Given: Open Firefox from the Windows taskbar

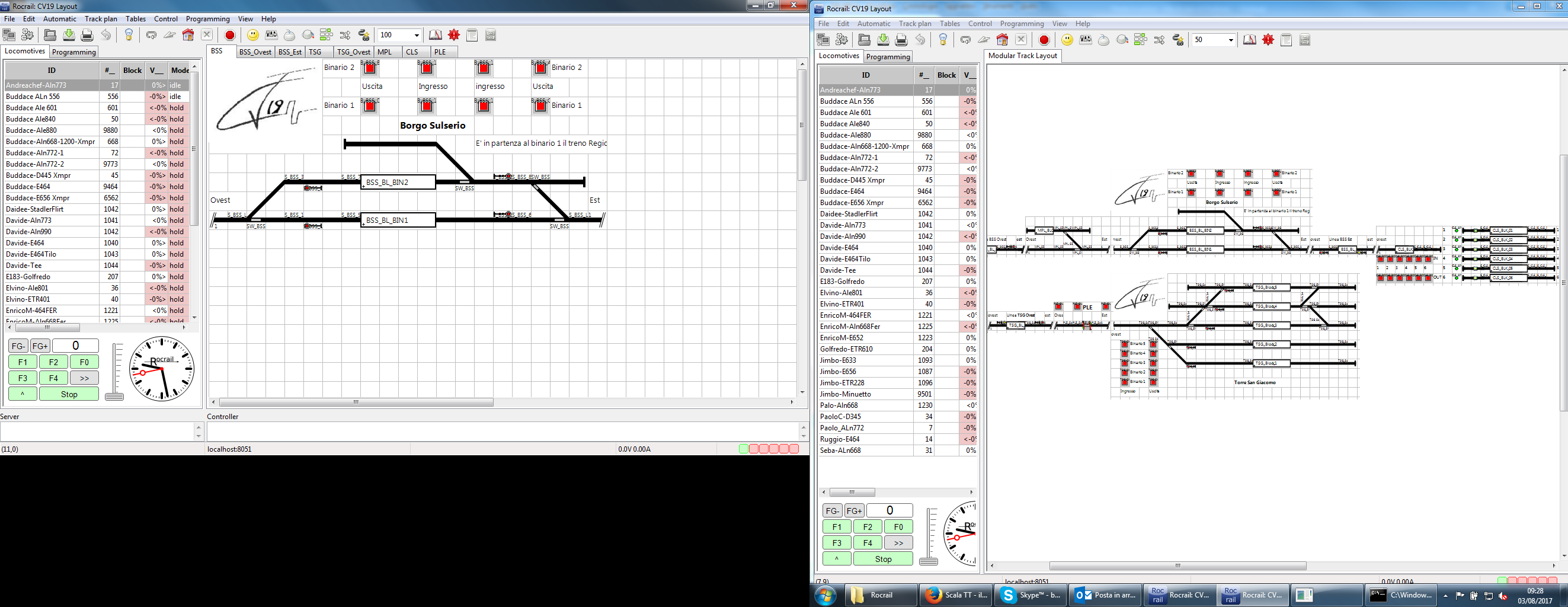Looking at the screenshot, I should point(955,595).
